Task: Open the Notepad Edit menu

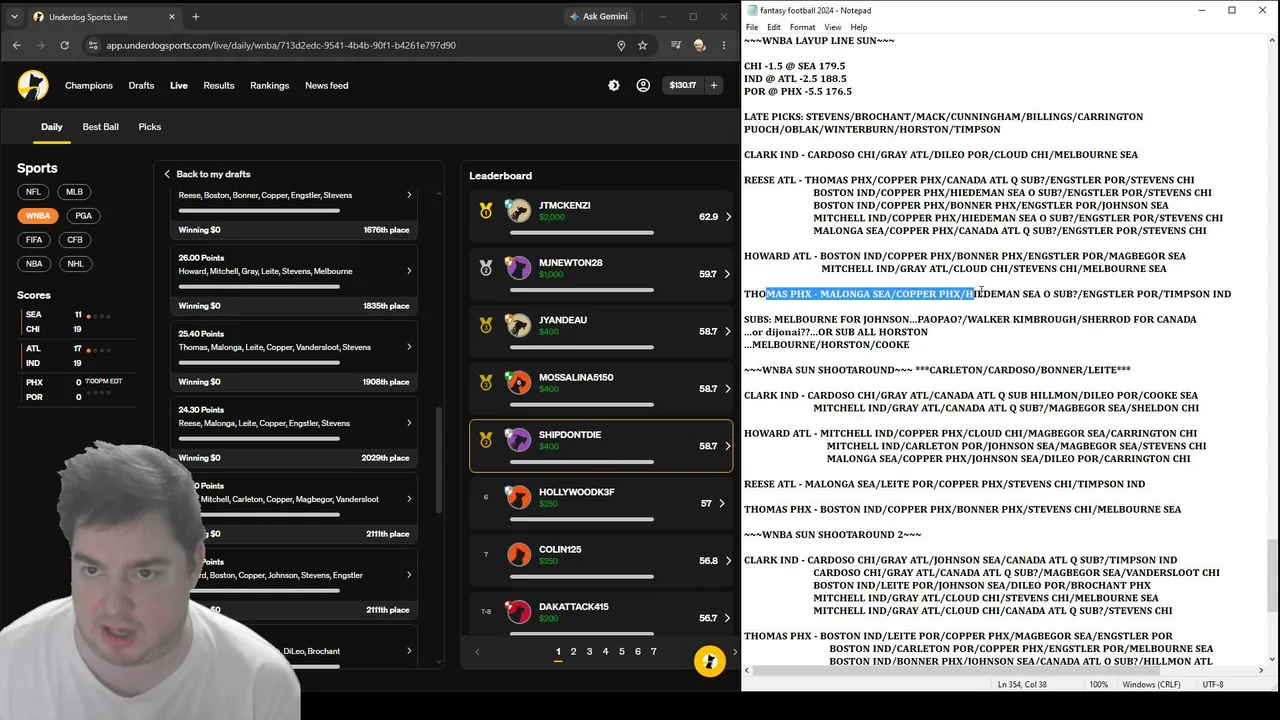Action: tap(774, 27)
